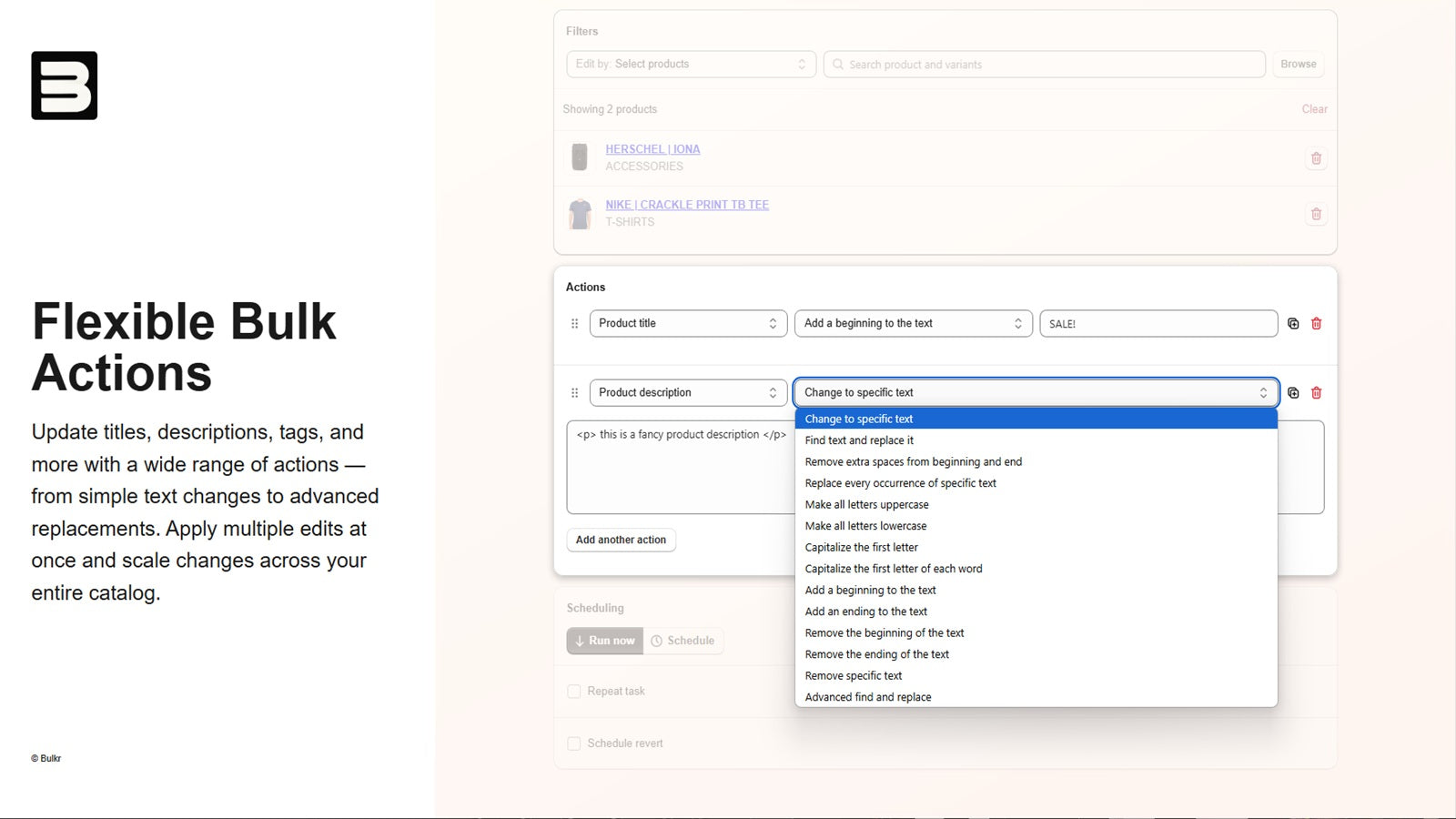1456x819 pixels.
Task: Click the Herschel Iona product thumbnail
Action: click(580, 157)
